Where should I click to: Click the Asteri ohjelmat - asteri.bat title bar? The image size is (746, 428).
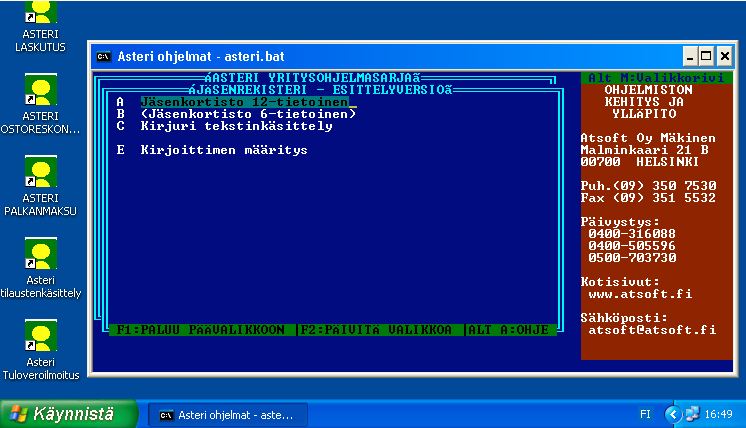pyautogui.click(x=386, y=57)
